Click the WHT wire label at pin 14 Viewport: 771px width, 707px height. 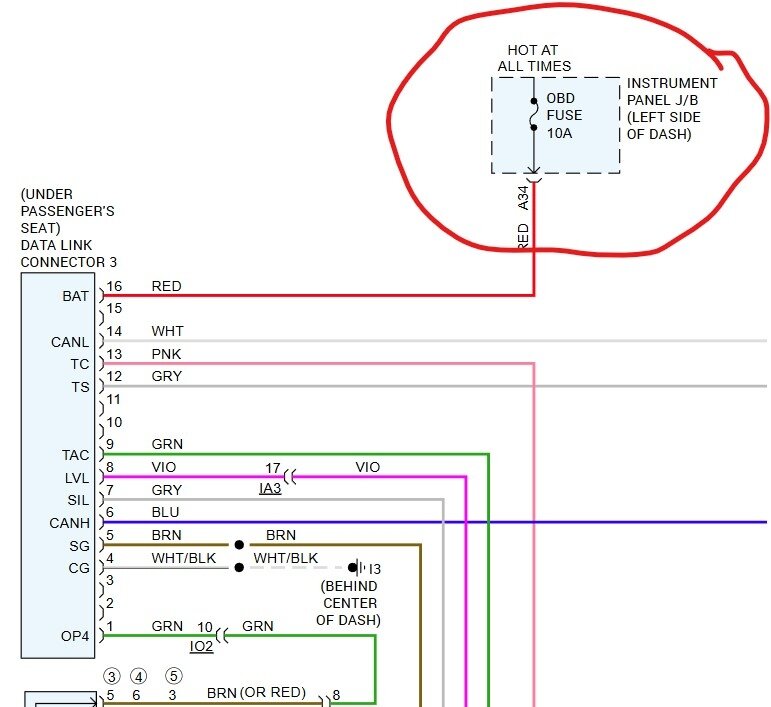pos(168,331)
